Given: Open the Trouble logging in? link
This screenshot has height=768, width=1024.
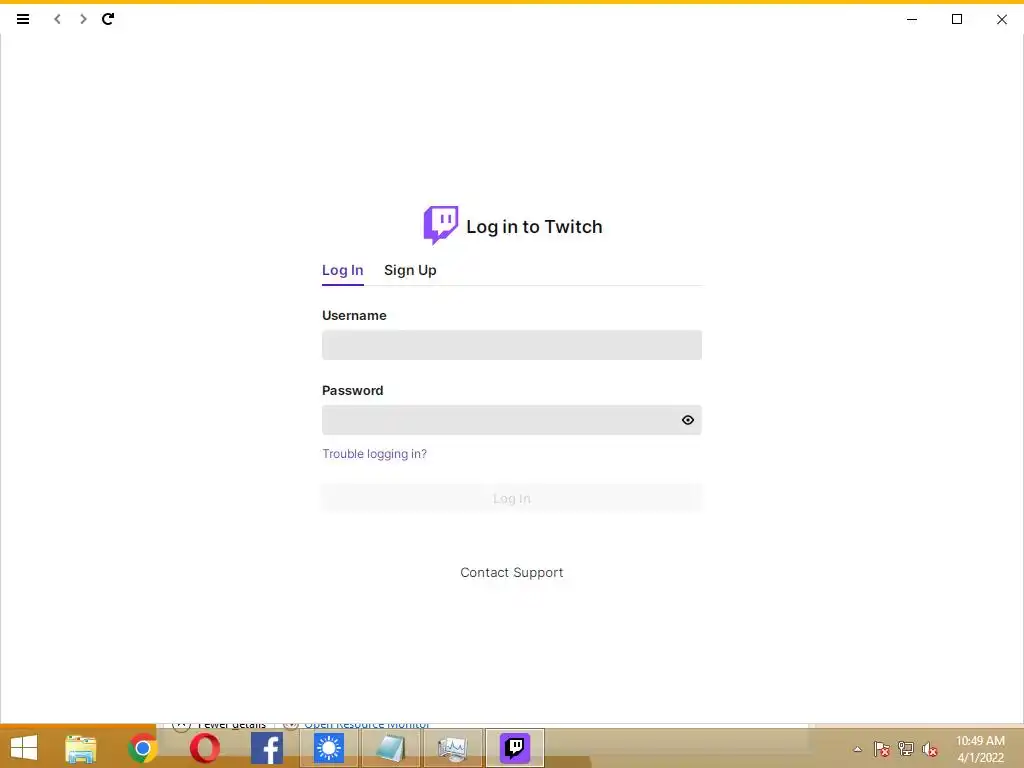Looking at the screenshot, I should 374,454.
